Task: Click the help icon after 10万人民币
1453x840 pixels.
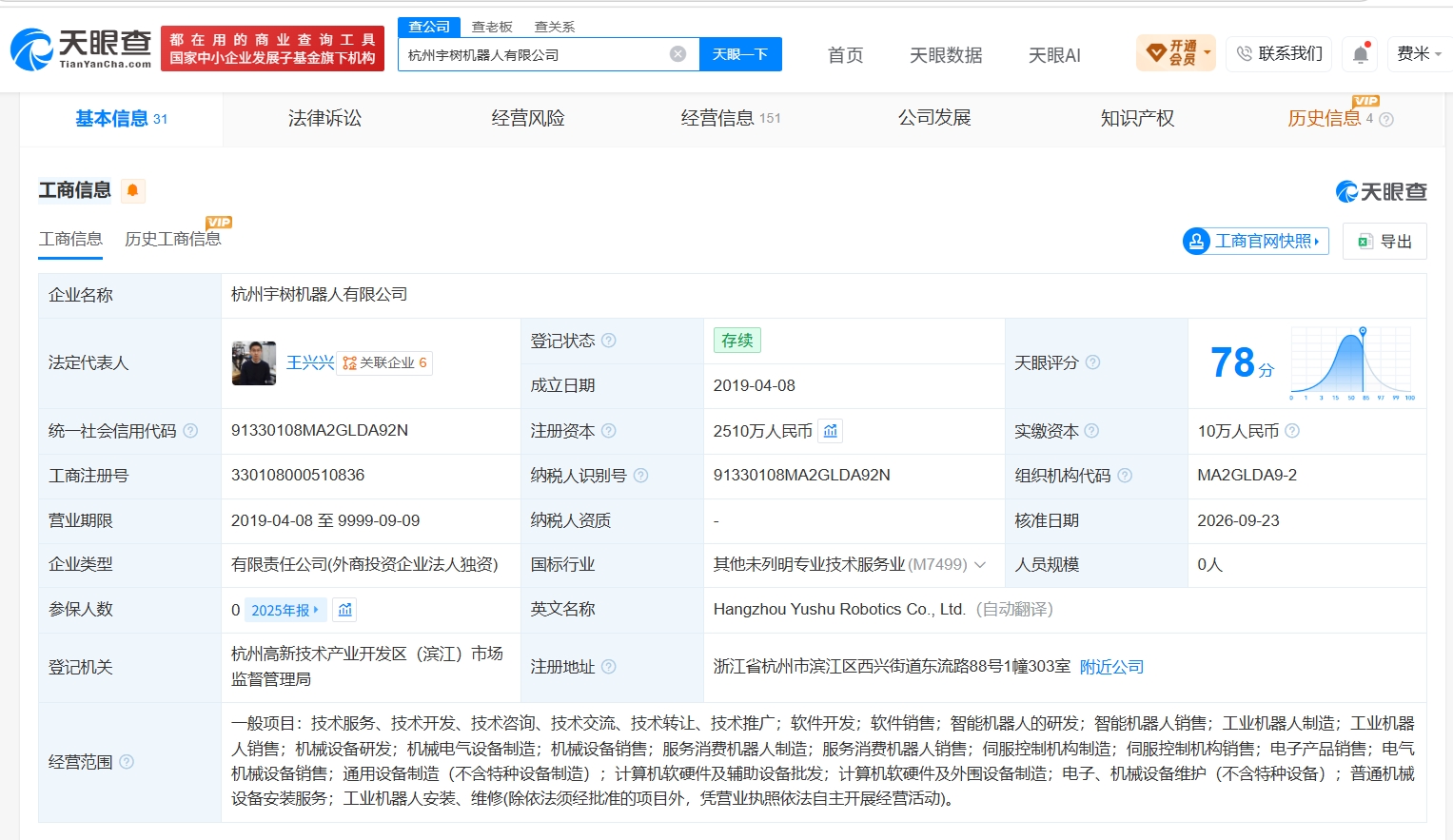Action: coord(1292,431)
